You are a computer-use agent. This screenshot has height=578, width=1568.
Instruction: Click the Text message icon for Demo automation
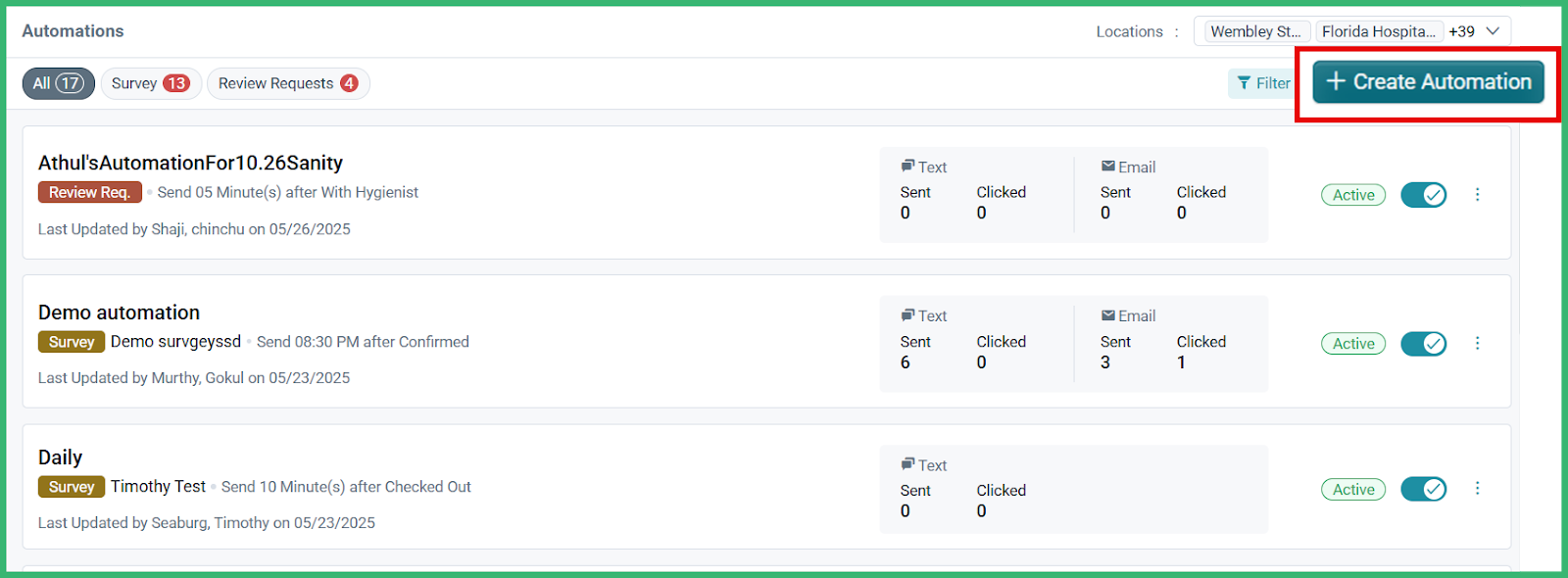[909, 315]
